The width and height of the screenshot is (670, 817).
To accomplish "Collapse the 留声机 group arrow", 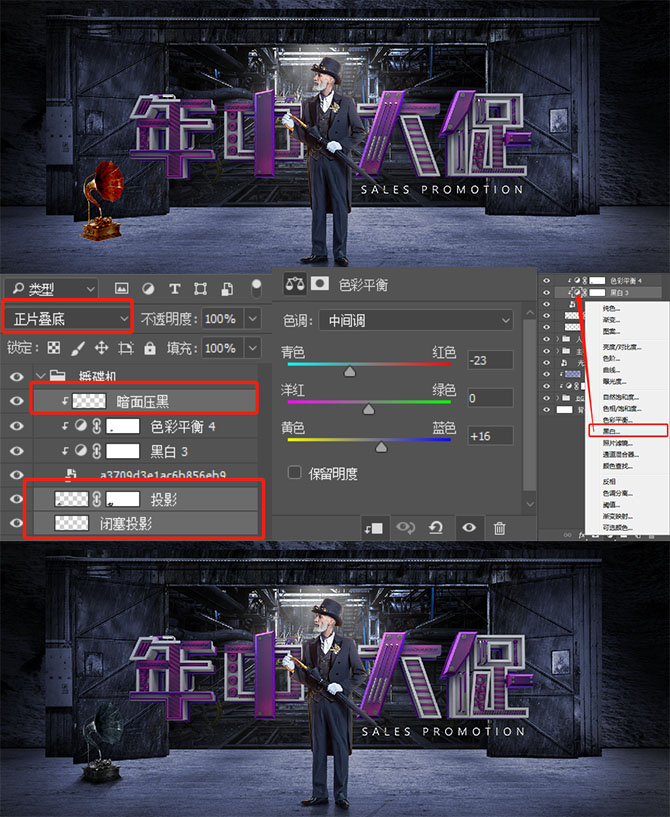I will (x=41, y=376).
